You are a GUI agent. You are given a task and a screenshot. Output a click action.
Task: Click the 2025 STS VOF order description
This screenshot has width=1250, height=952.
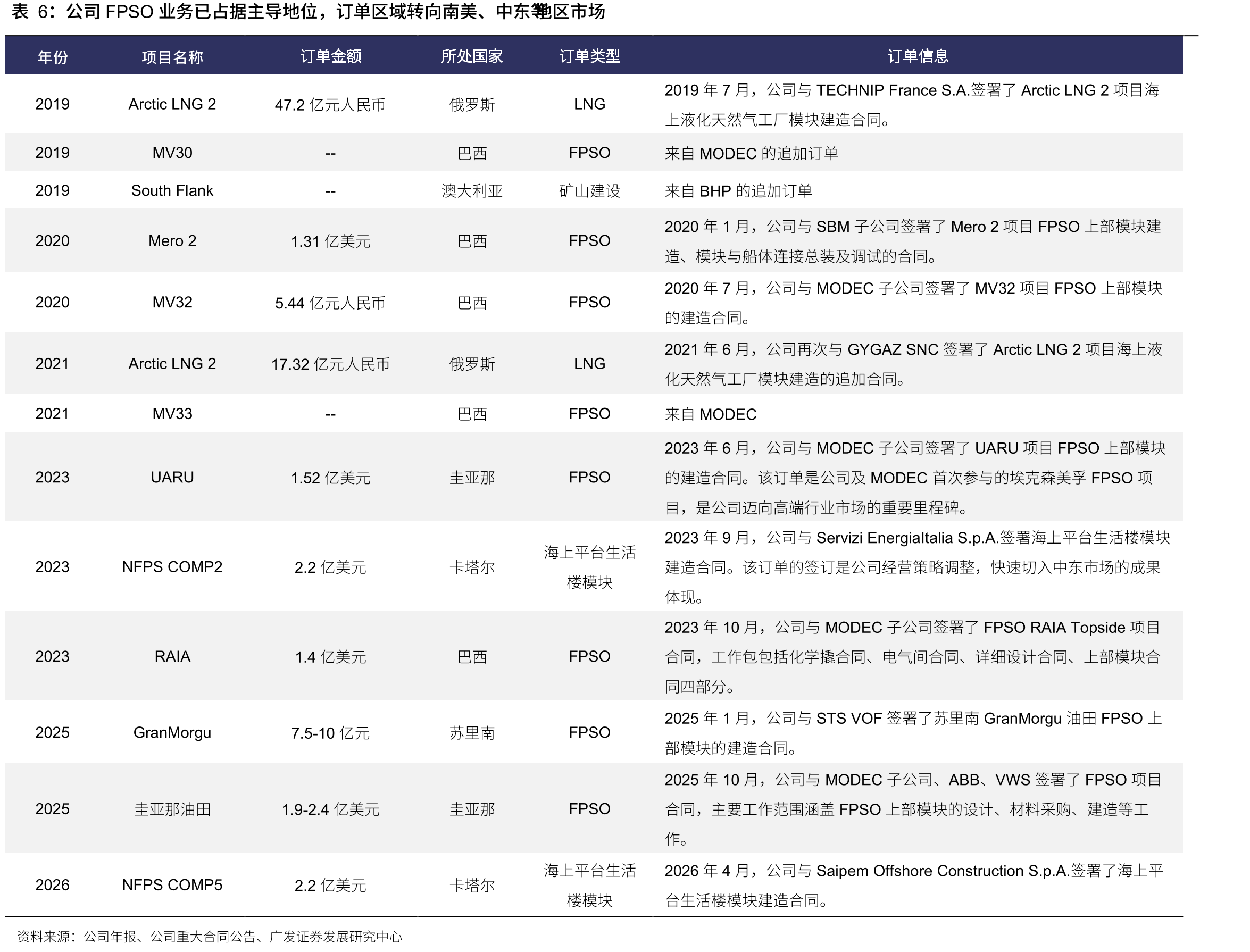pyautogui.click(x=913, y=733)
